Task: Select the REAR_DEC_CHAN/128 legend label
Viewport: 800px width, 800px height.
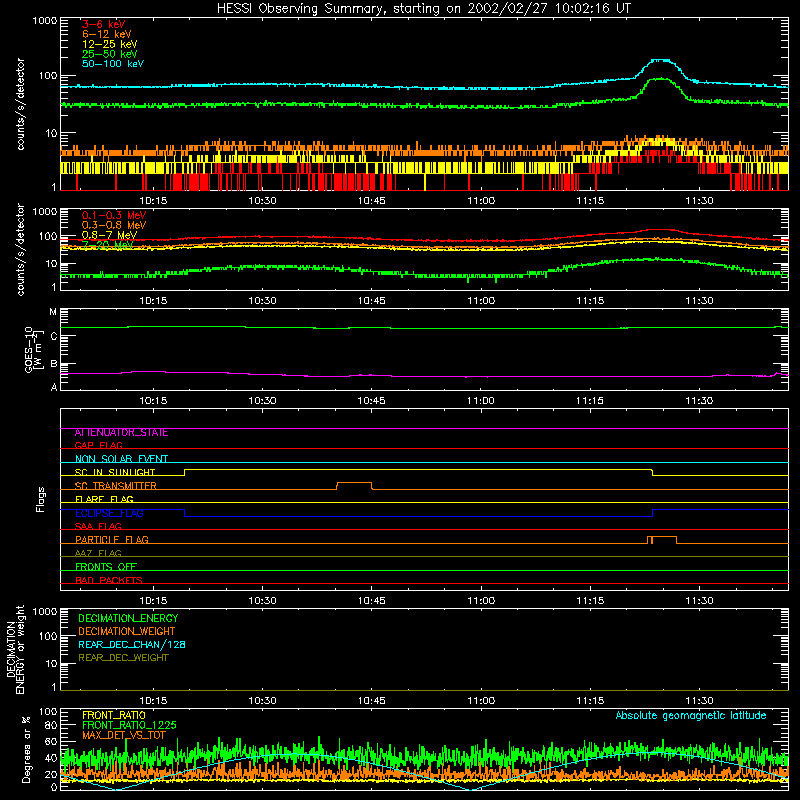Action: (x=132, y=644)
